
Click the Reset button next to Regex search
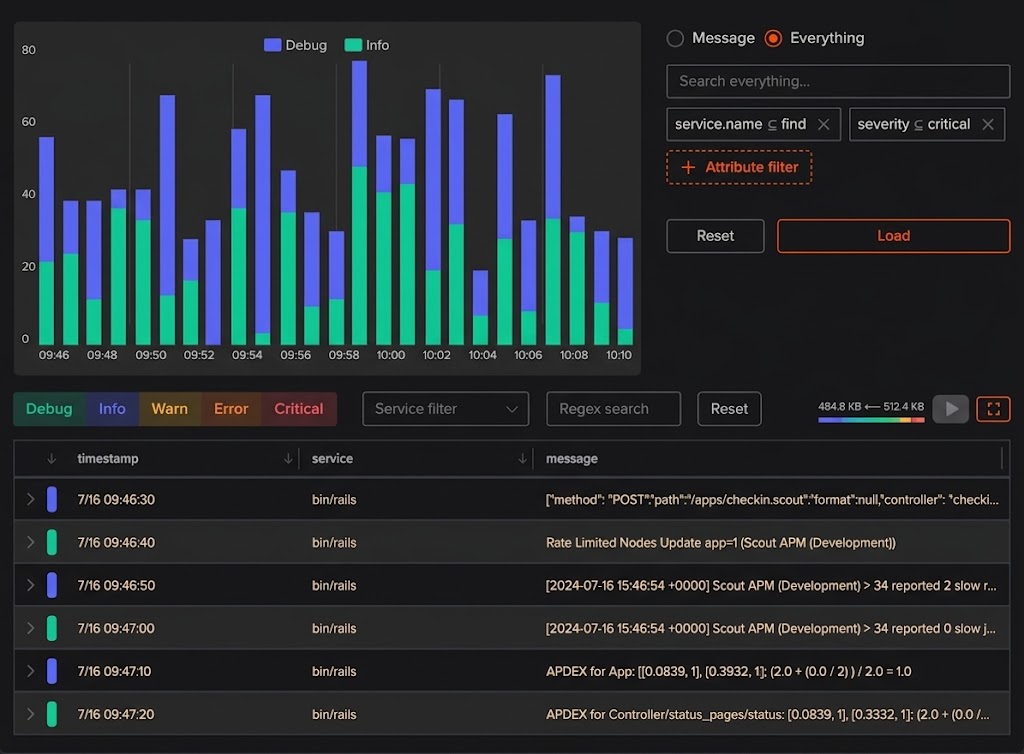point(729,409)
